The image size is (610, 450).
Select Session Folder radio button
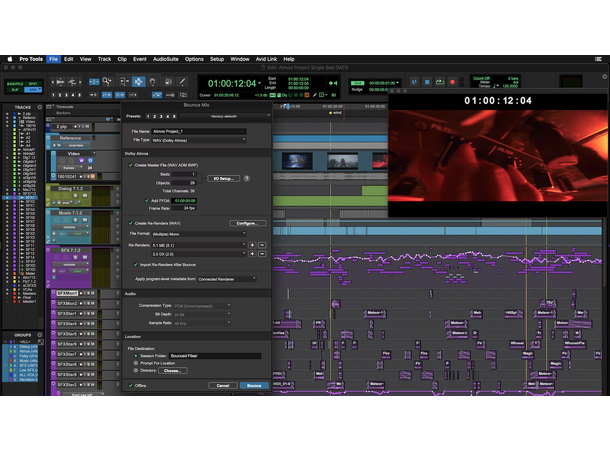coord(136,356)
